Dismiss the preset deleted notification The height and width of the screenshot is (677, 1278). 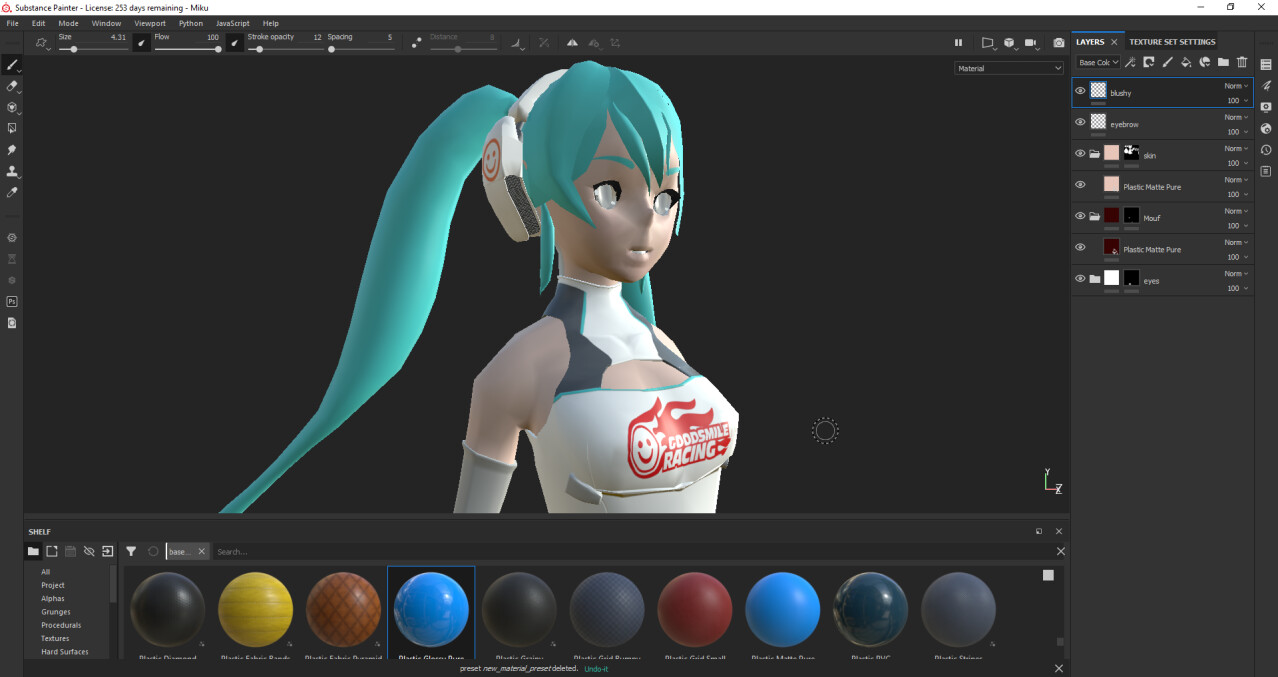tap(1059, 668)
